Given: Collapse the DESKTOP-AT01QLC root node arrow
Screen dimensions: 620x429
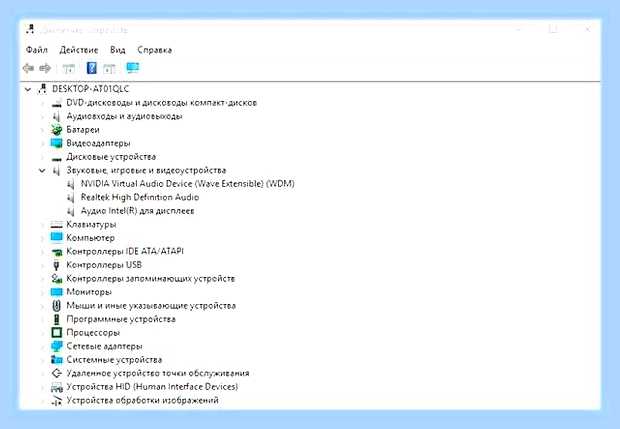Looking at the screenshot, I should (x=28, y=89).
